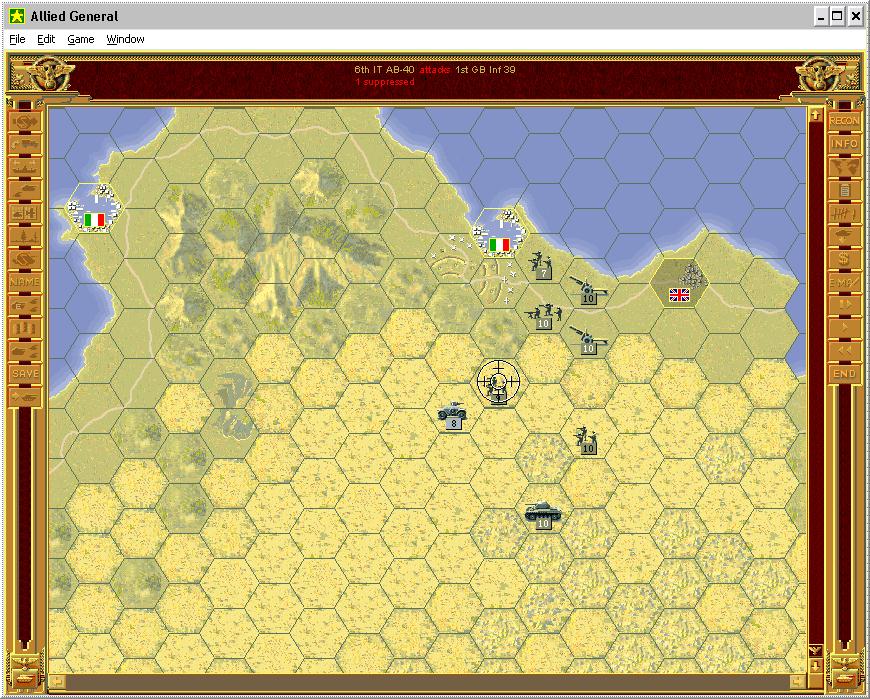The image size is (870, 699).
Task: Click the Allied General star title icon
Action: pos(17,16)
